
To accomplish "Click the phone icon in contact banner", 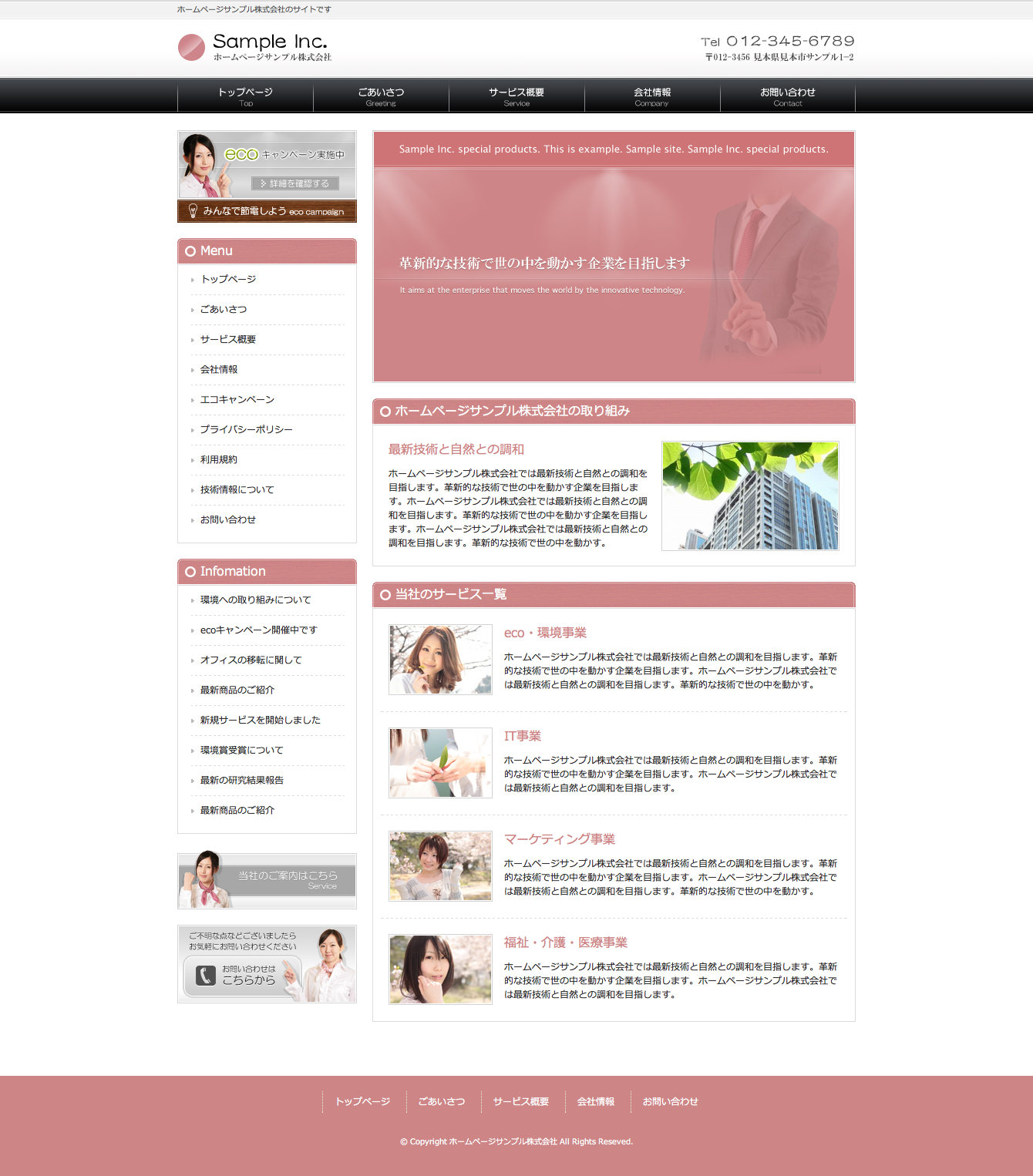I will click(x=206, y=976).
